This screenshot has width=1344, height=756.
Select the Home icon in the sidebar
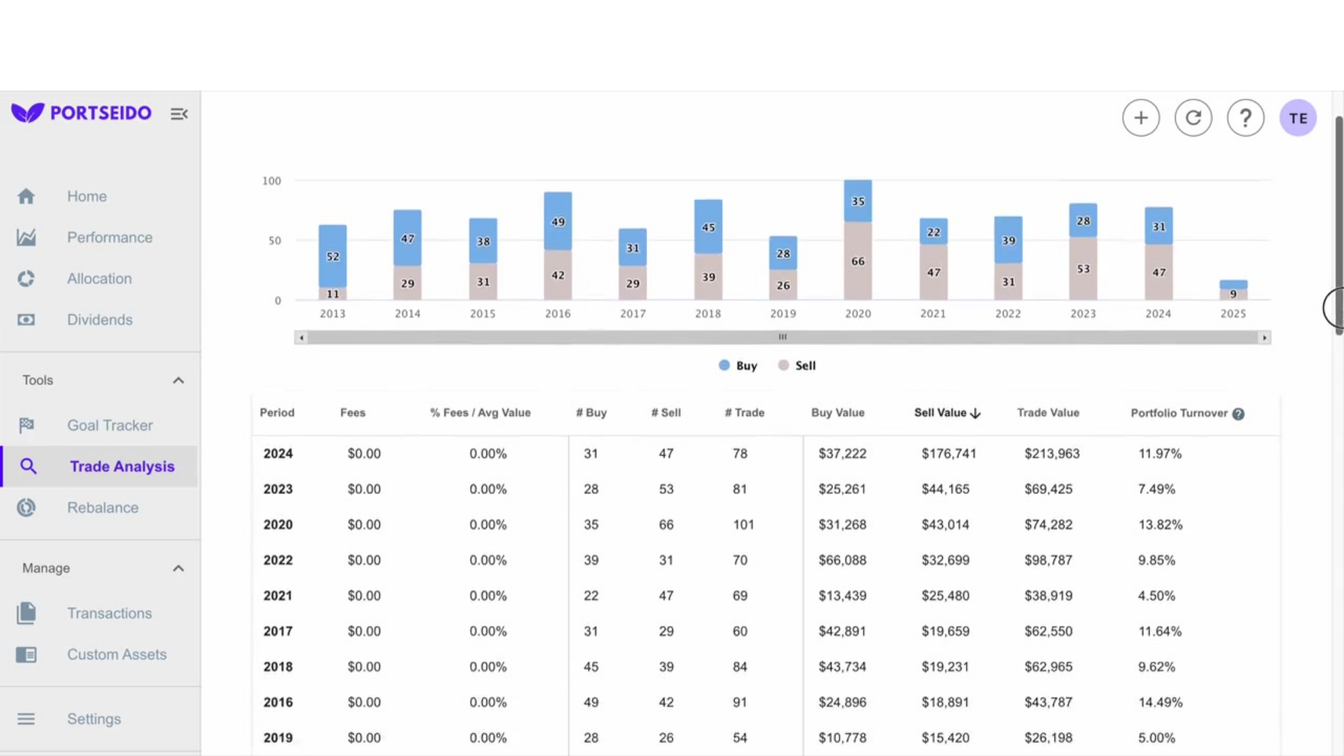[26, 196]
